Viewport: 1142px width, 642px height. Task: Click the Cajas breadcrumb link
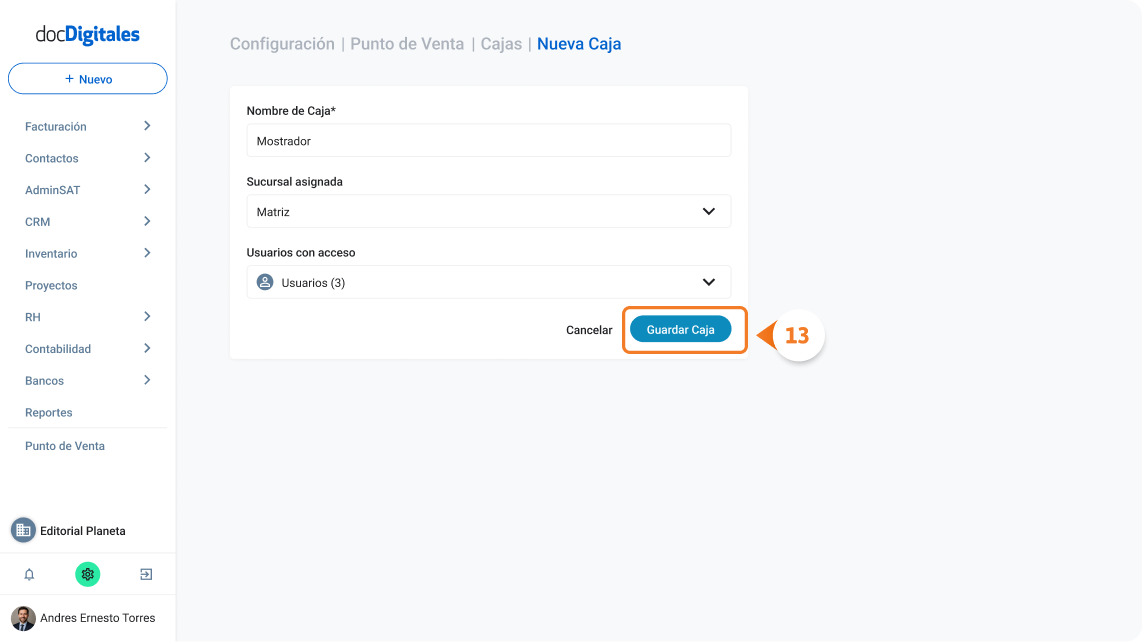tap(501, 44)
